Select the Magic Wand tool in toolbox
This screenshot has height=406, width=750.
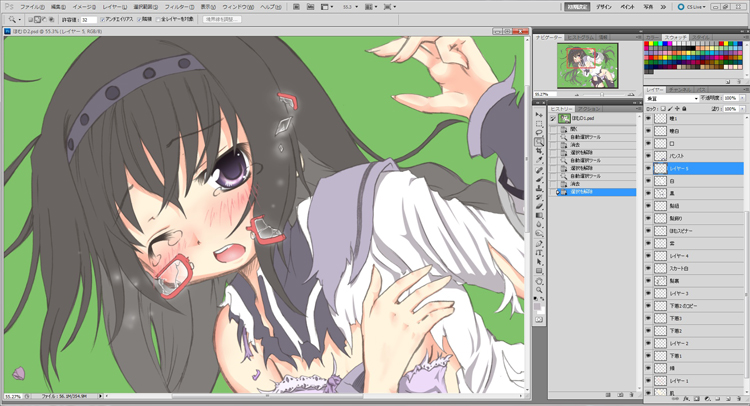tap(539, 142)
